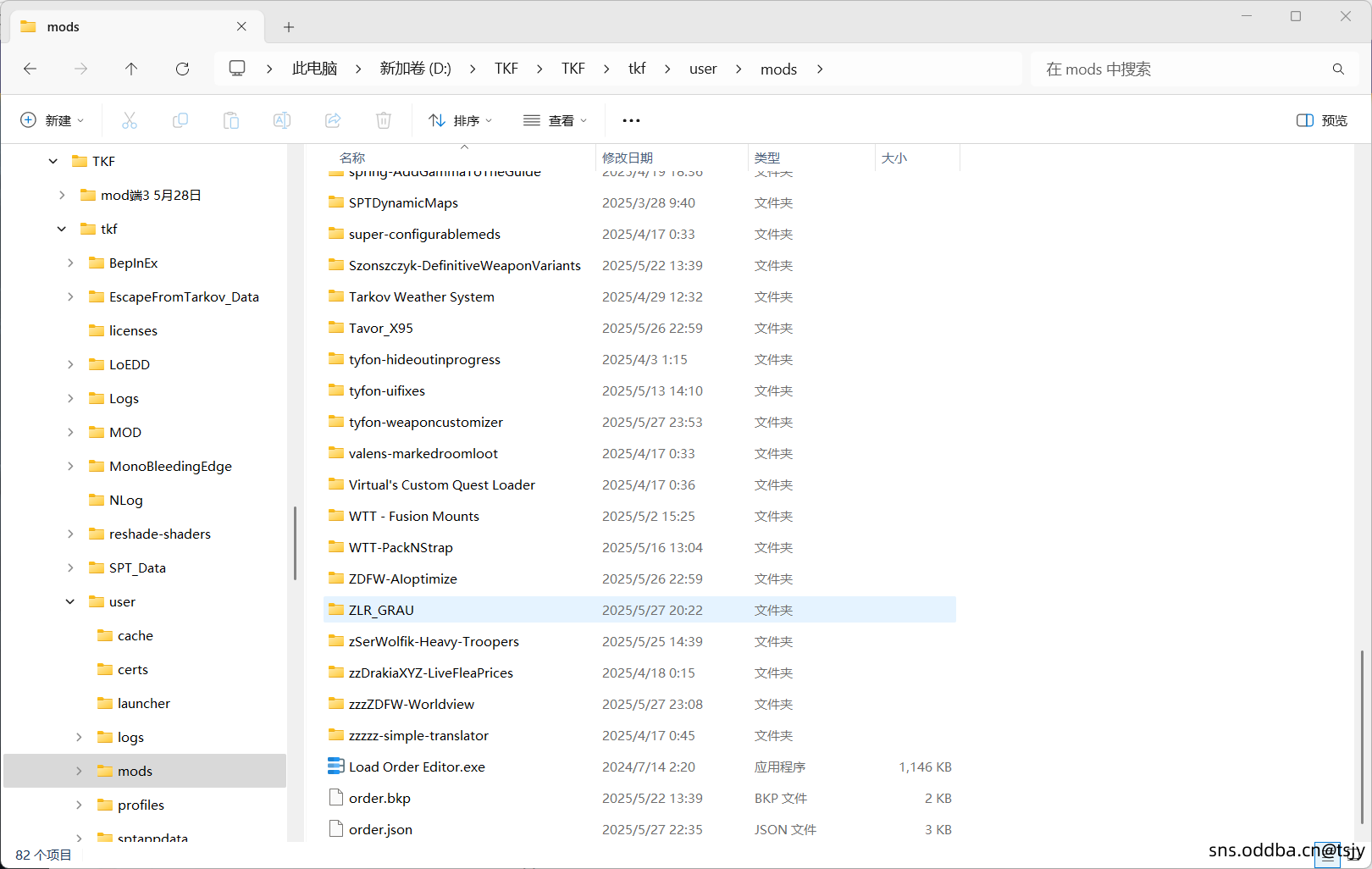Click the PC monitor icon in address bar
1372x869 pixels.
pyautogui.click(x=238, y=69)
